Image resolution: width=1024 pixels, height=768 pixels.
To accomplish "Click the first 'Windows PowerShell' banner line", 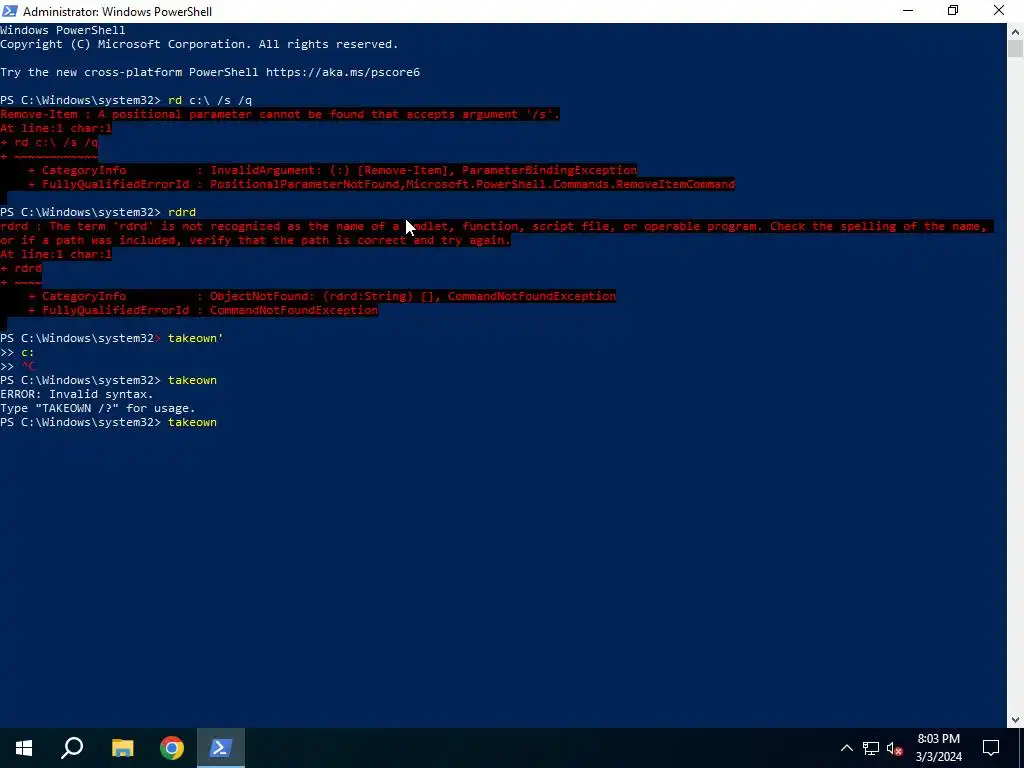I will tap(63, 30).
